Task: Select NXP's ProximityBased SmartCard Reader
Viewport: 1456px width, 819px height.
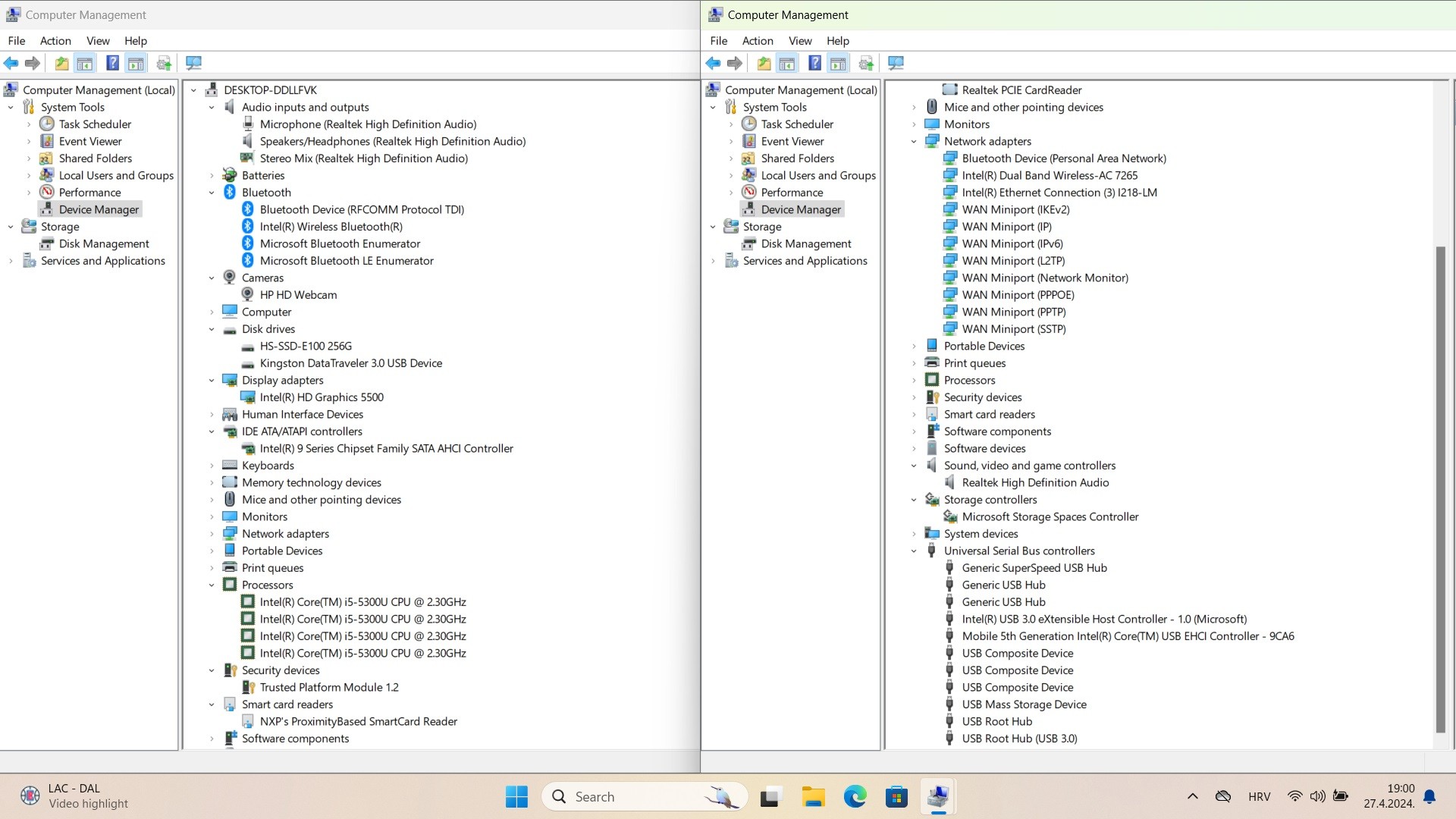Action: pyautogui.click(x=358, y=722)
